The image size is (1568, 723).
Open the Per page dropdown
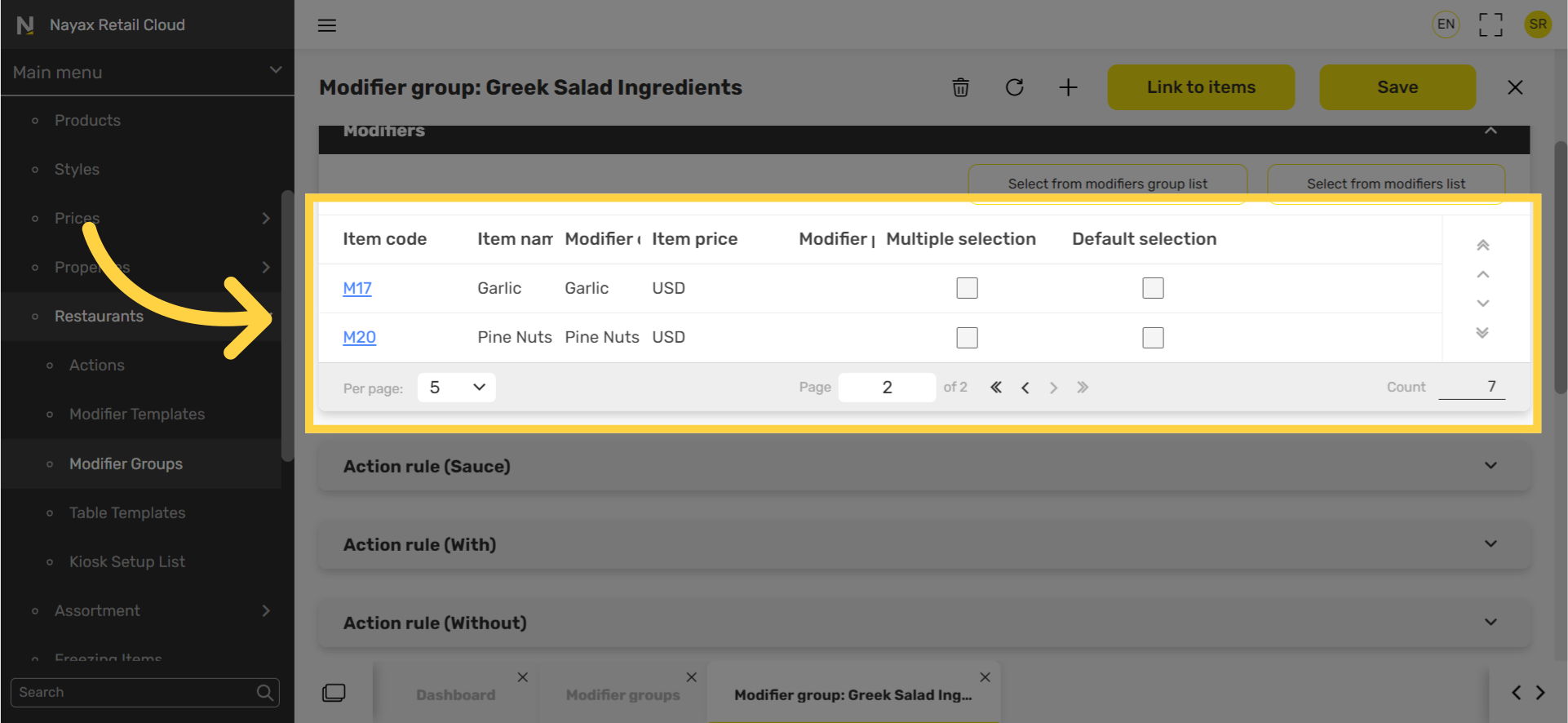pos(456,388)
